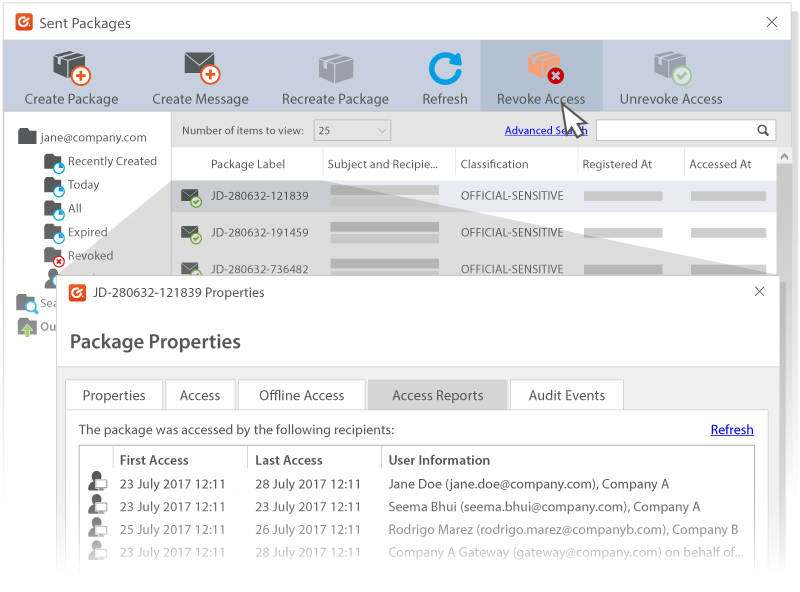Click the Sent Packages app logo icon
The height and width of the screenshot is (592, 800).
(24, 22)
